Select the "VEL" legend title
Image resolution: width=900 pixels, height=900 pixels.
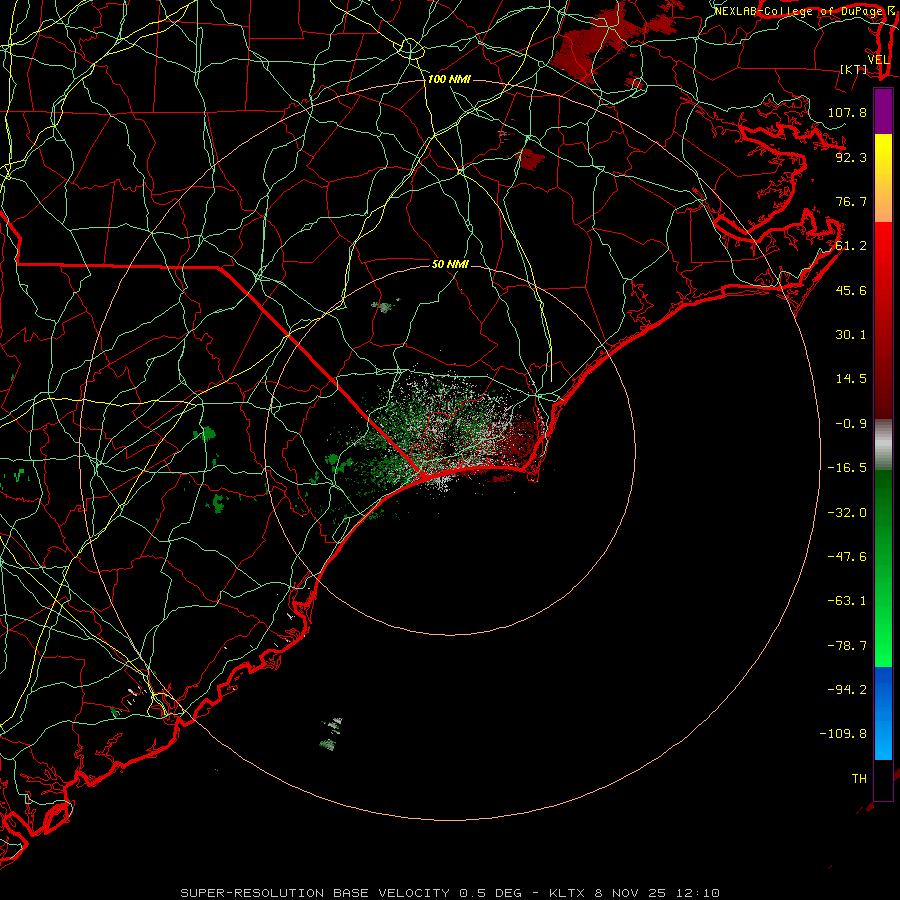point(878,60)
